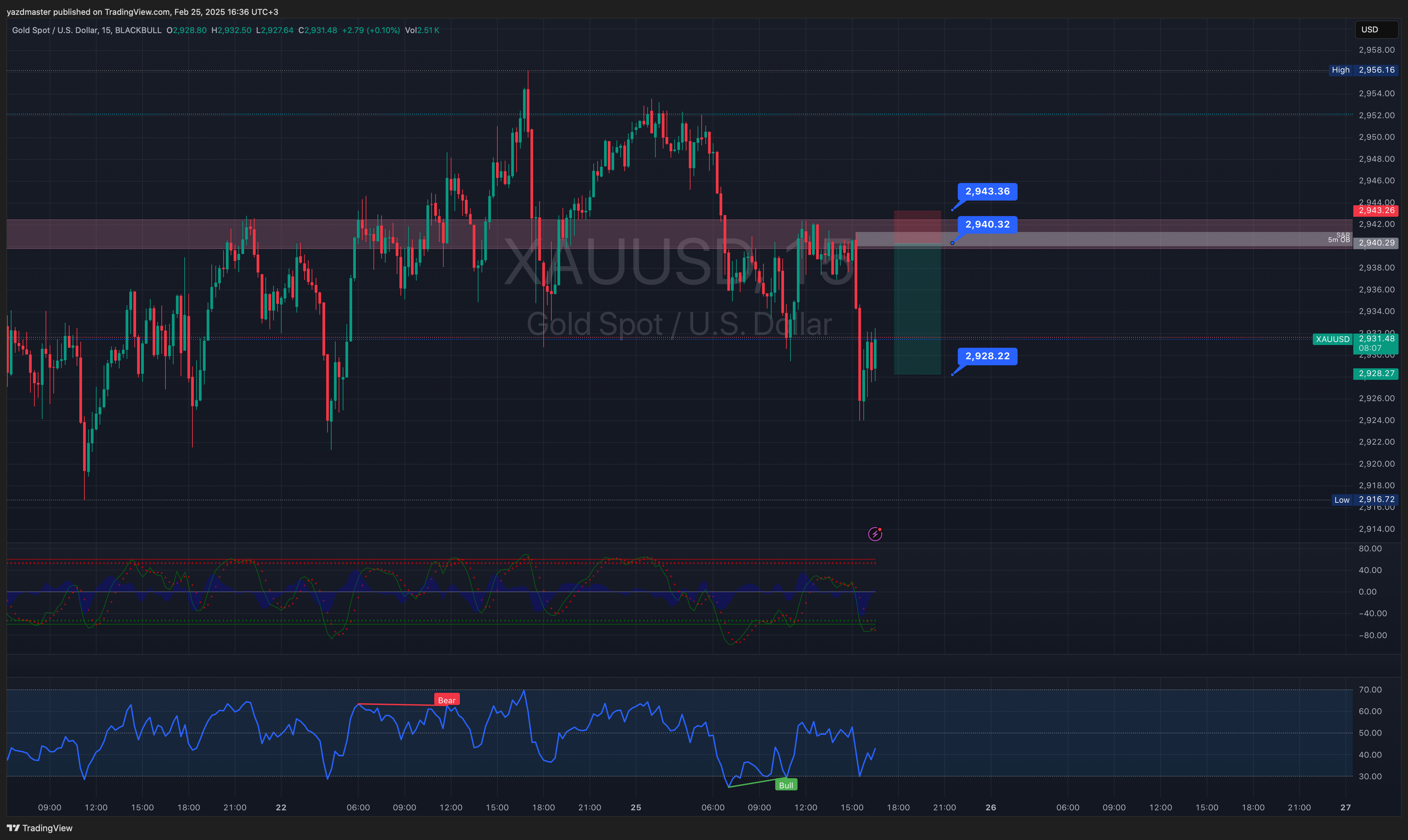Click the purple lightning bolt event icon
Image resolution: width=1408 pixels, height=840 pixels.
pyautogui.click(x=875, y=534)
